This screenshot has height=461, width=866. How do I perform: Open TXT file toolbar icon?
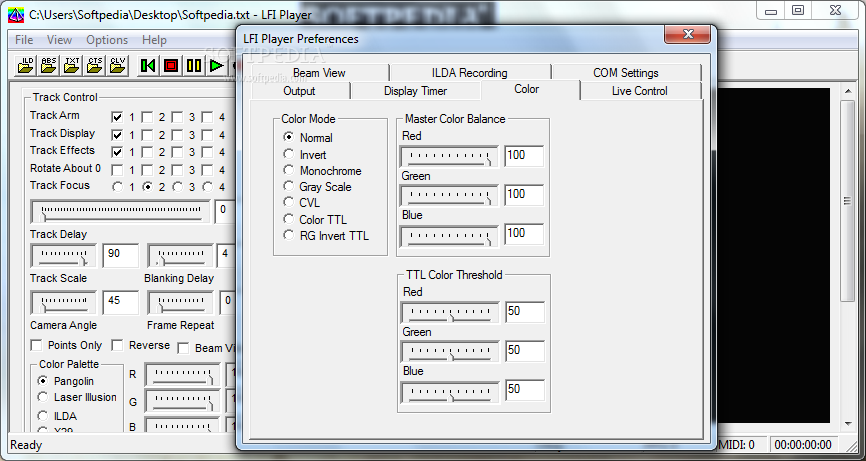coord(72,65)
